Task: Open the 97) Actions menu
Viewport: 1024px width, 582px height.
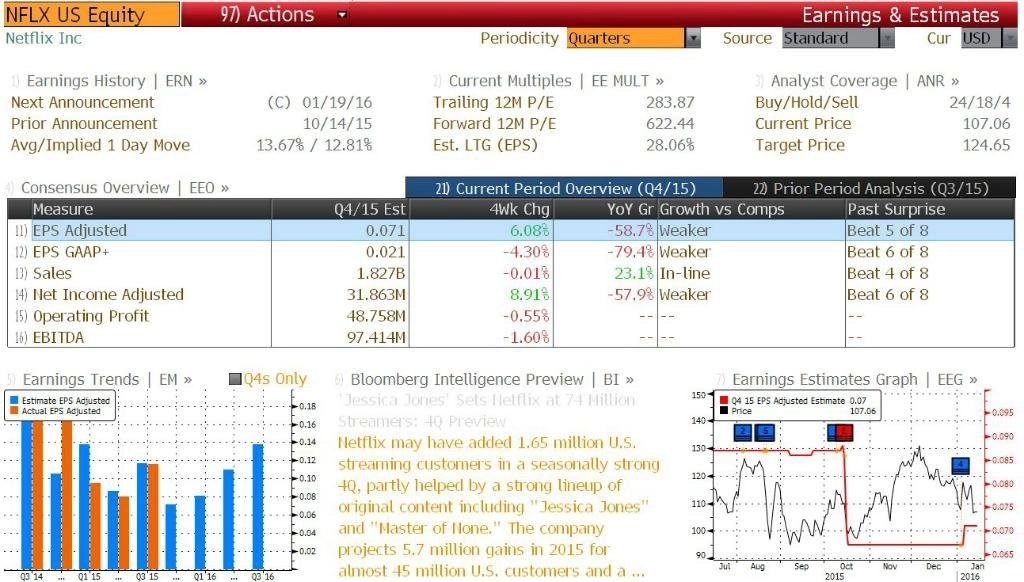Action: coord(267,14)
